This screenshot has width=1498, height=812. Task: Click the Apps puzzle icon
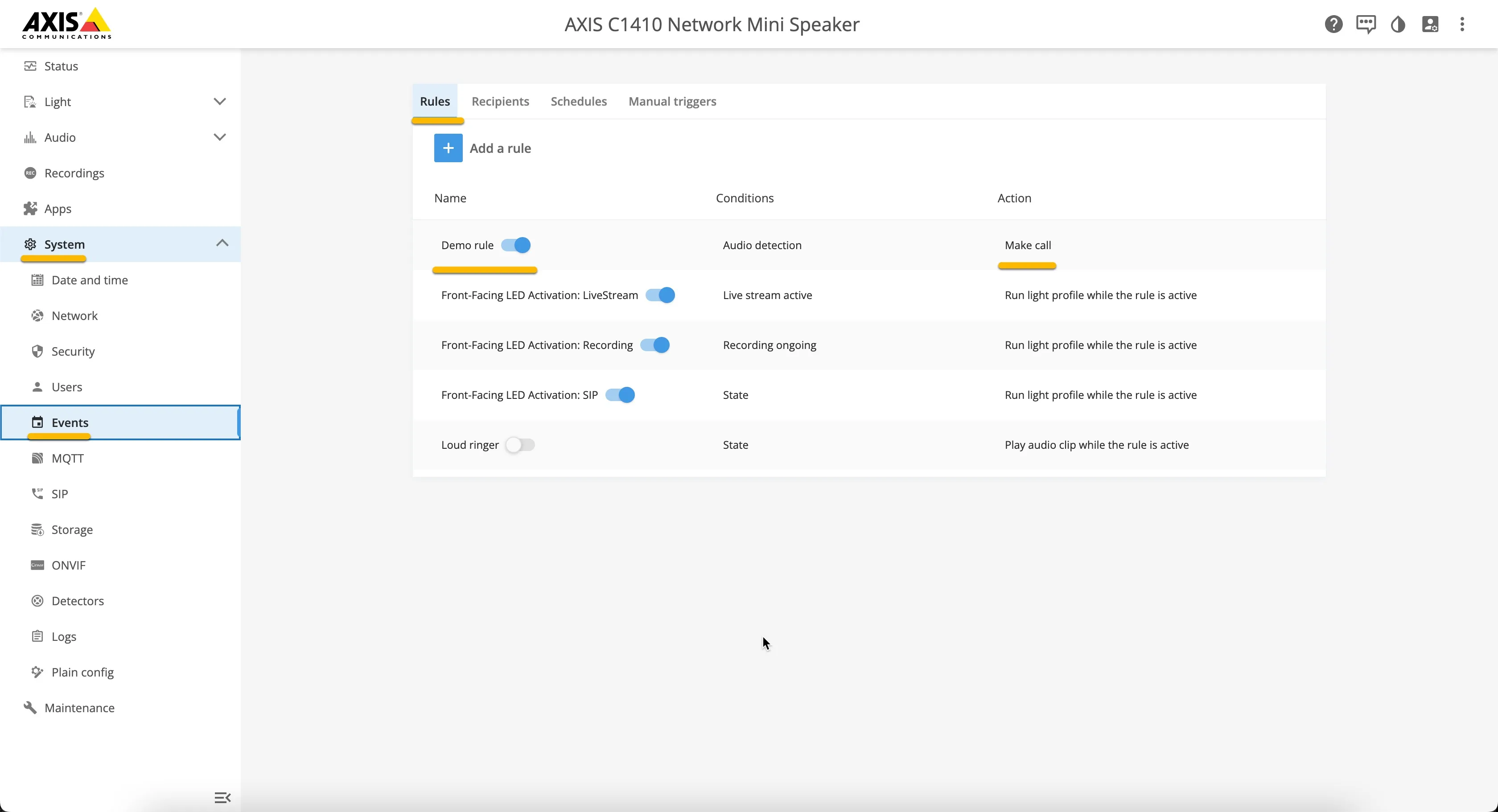click(30, 209)
